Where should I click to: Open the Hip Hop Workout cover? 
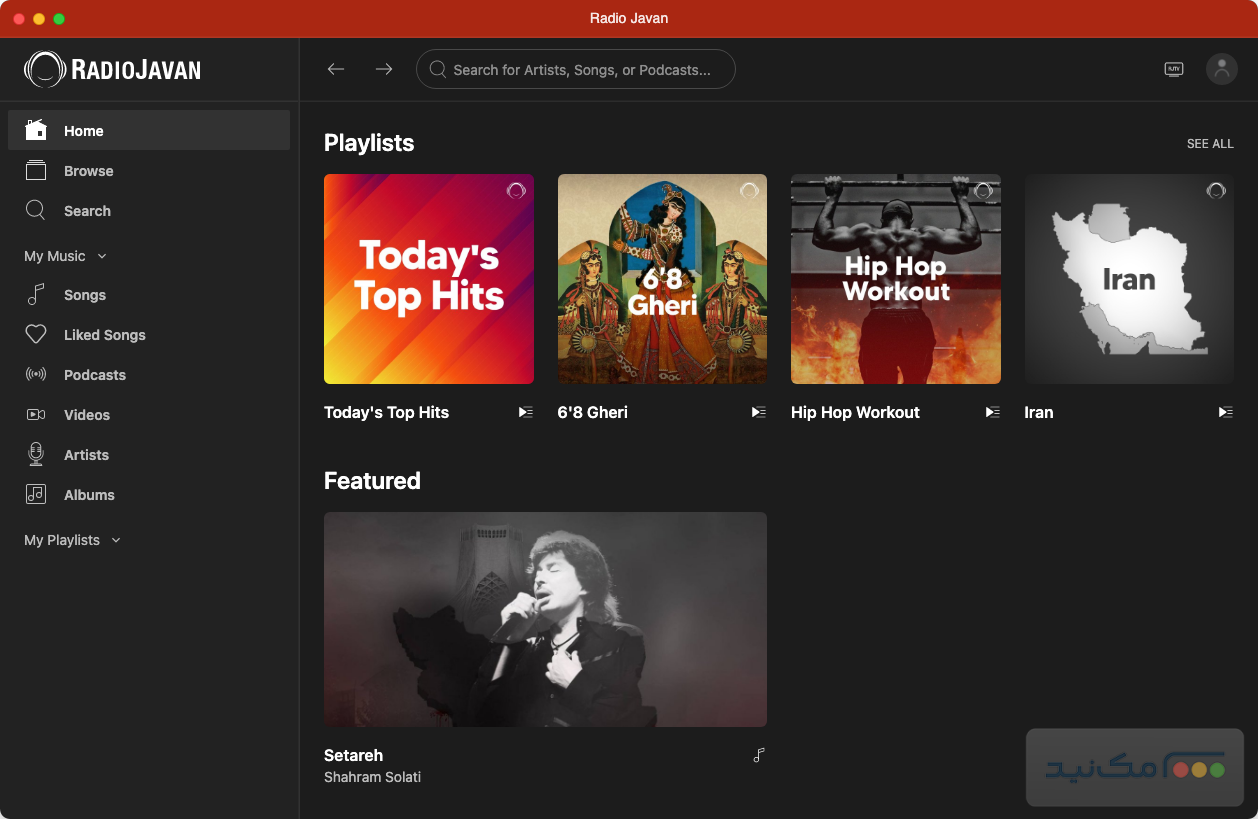[896, 279]
